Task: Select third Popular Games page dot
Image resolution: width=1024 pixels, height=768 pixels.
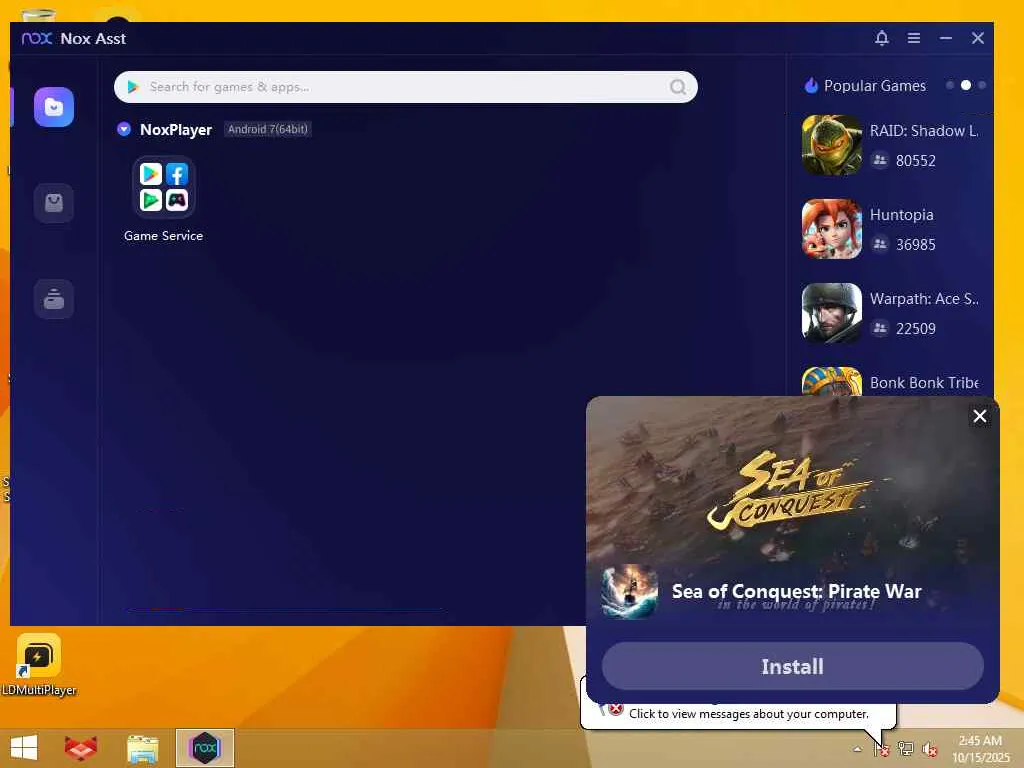Action: [x=982, y=86]
